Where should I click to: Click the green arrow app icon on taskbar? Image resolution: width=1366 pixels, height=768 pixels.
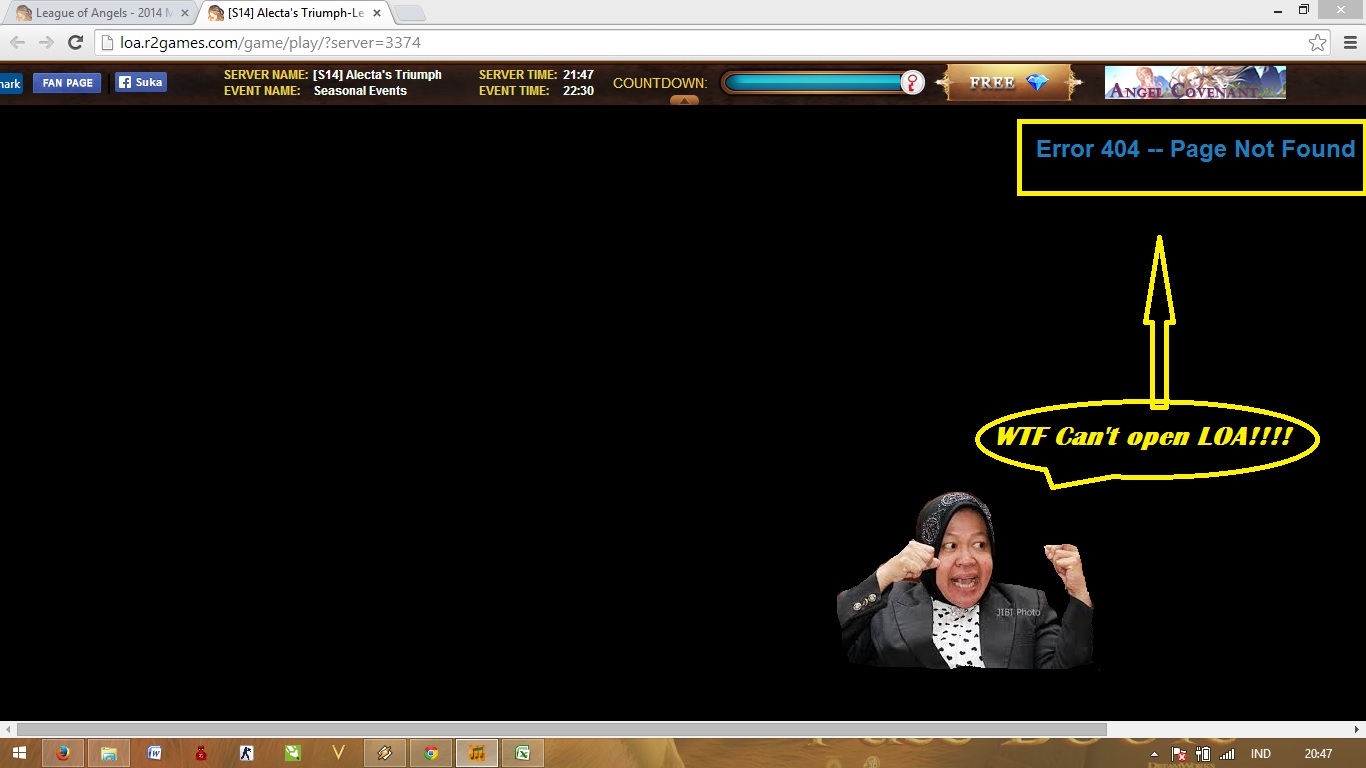[x=293, y=753]
